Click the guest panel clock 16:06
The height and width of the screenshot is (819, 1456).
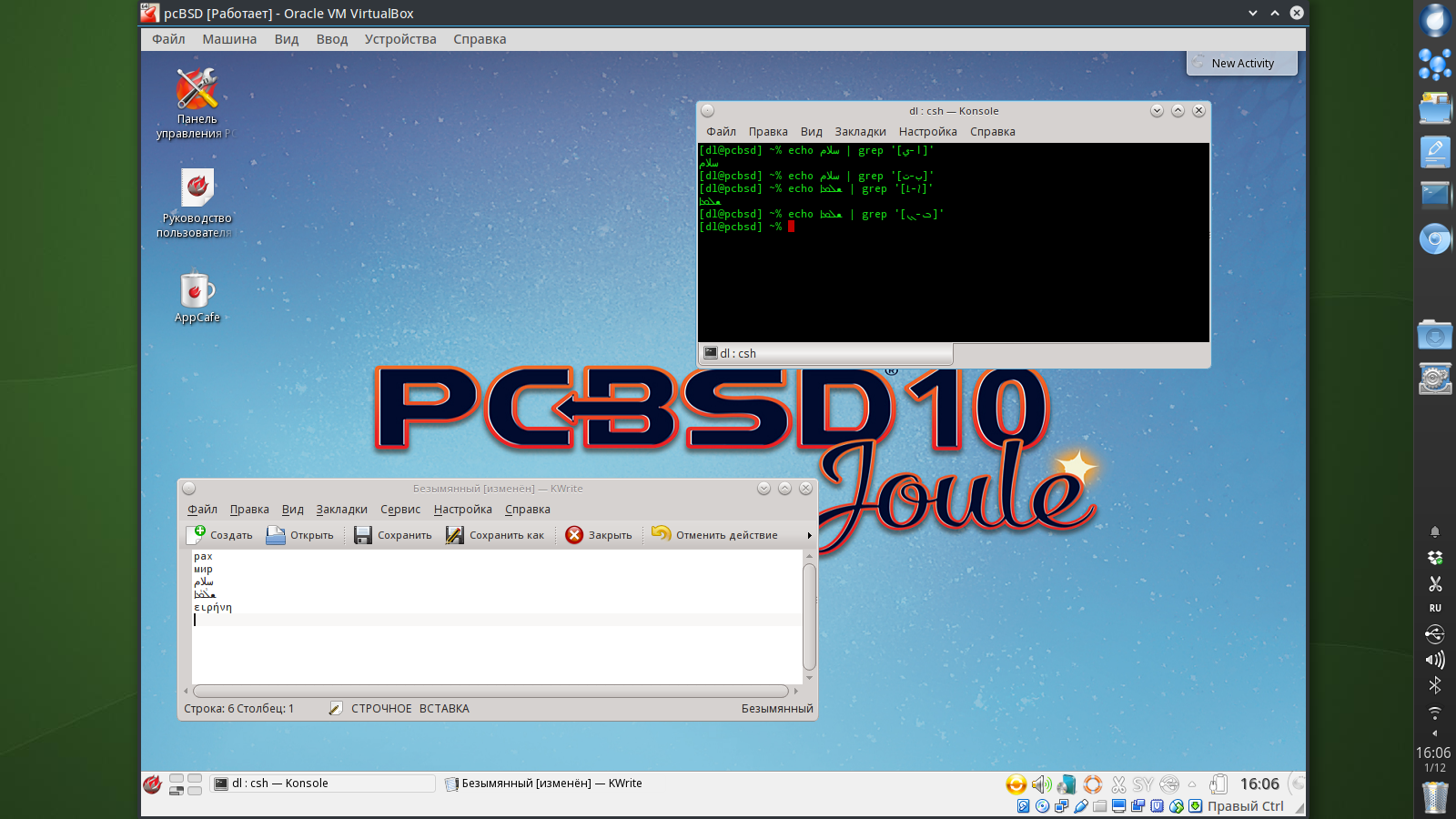coord(1259,784)
